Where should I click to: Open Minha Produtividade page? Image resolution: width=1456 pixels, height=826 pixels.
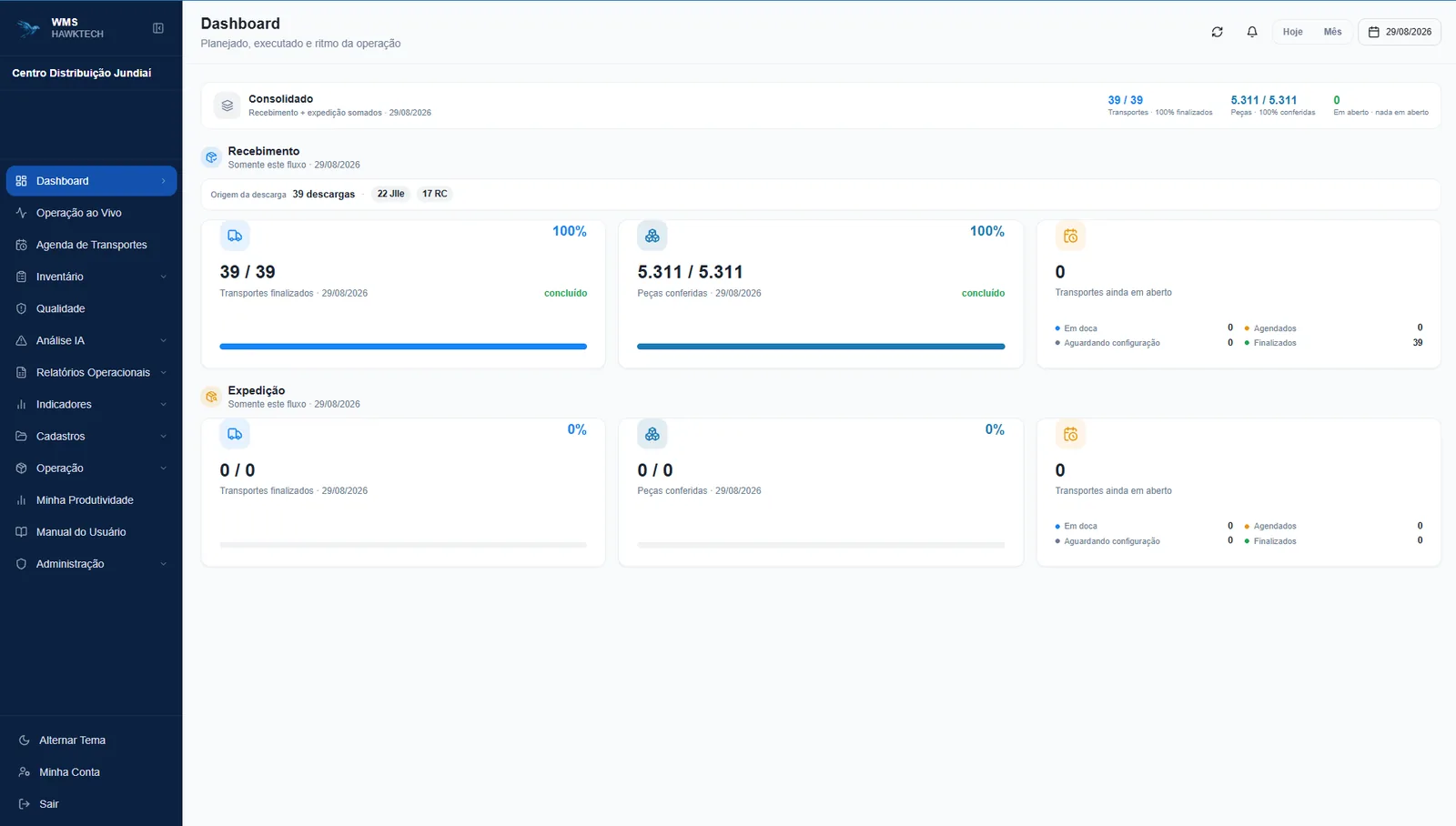[91, 500]
